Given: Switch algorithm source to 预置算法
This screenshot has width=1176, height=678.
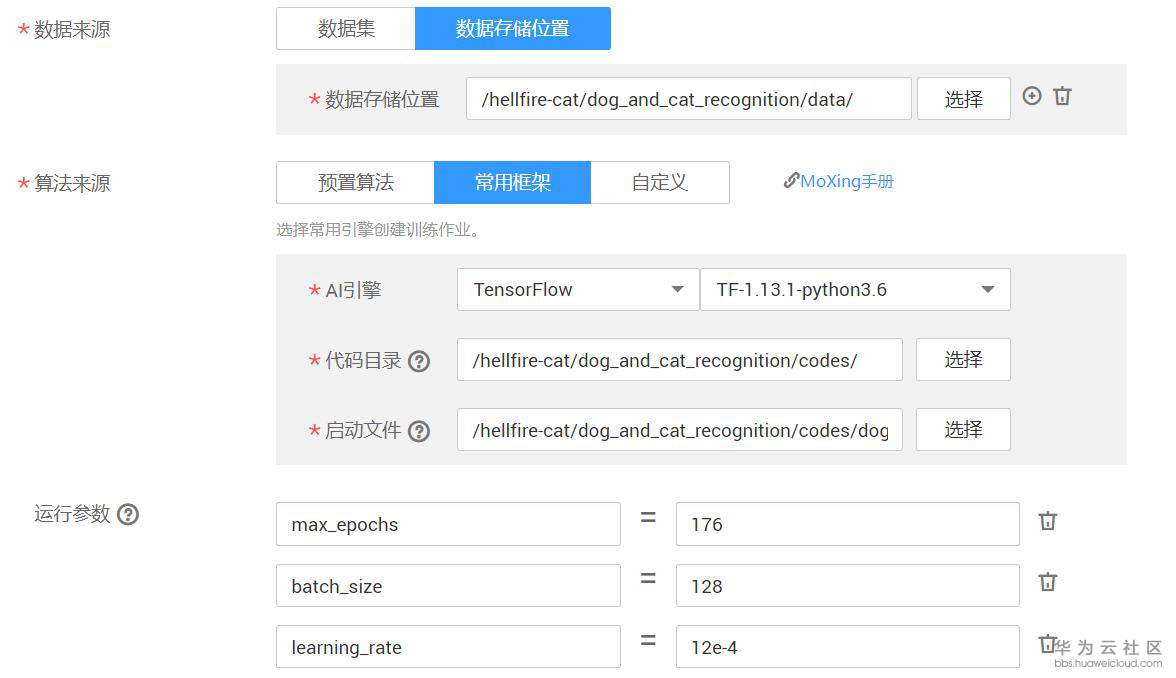Looking at the screenshot, I should 356,182.
